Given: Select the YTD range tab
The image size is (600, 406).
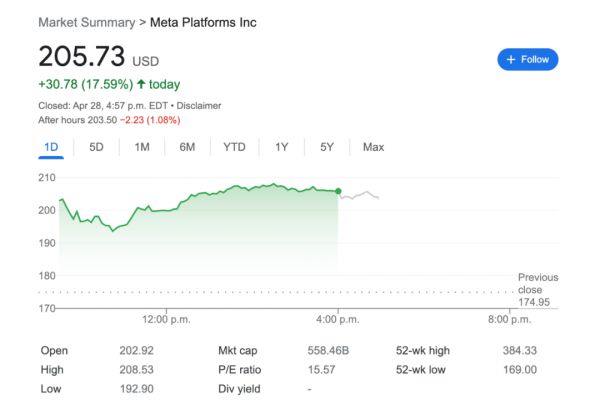Looking at the screenshot, I should point(234,147).
